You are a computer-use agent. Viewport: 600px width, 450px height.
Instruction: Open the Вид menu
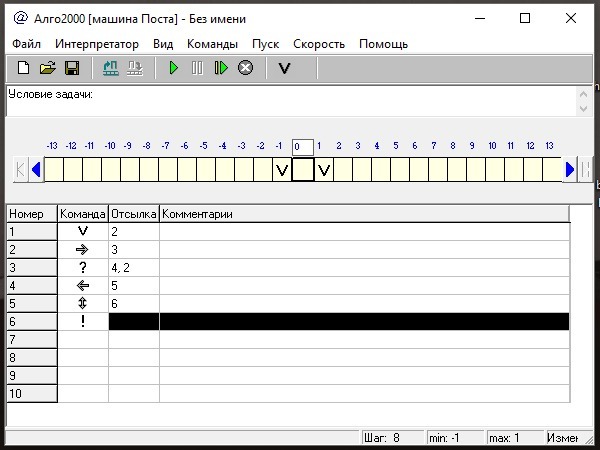pyautogui.click(x=163, y=44)
